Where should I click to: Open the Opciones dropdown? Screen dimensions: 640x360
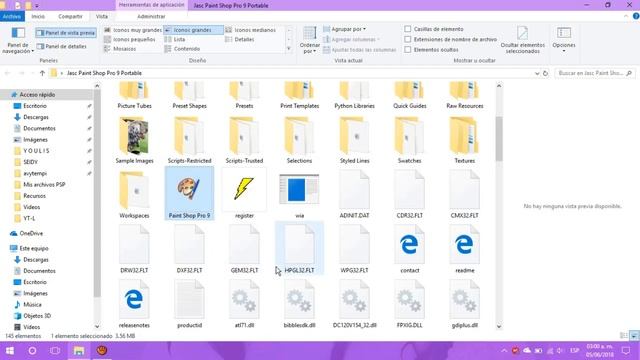coord(564,40)
